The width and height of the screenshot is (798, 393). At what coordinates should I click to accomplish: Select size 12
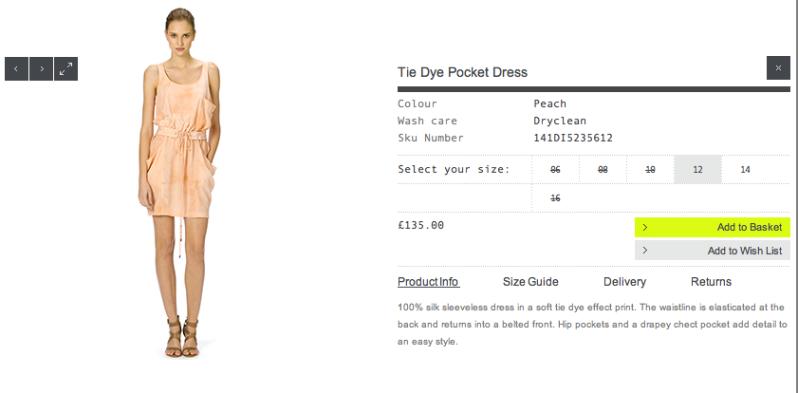(697, 170)
